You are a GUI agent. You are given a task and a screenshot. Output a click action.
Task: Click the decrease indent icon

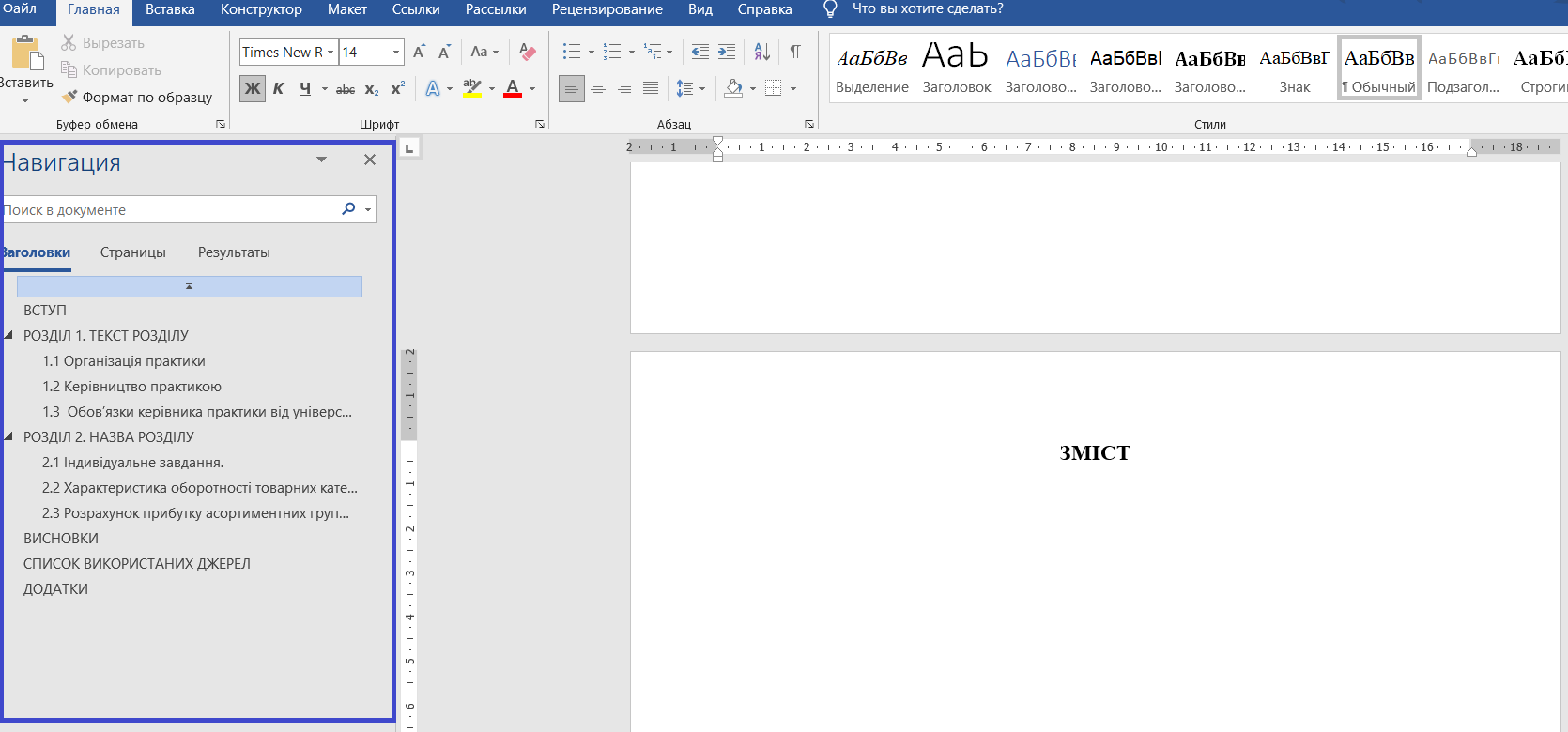[x=700, y=52]
